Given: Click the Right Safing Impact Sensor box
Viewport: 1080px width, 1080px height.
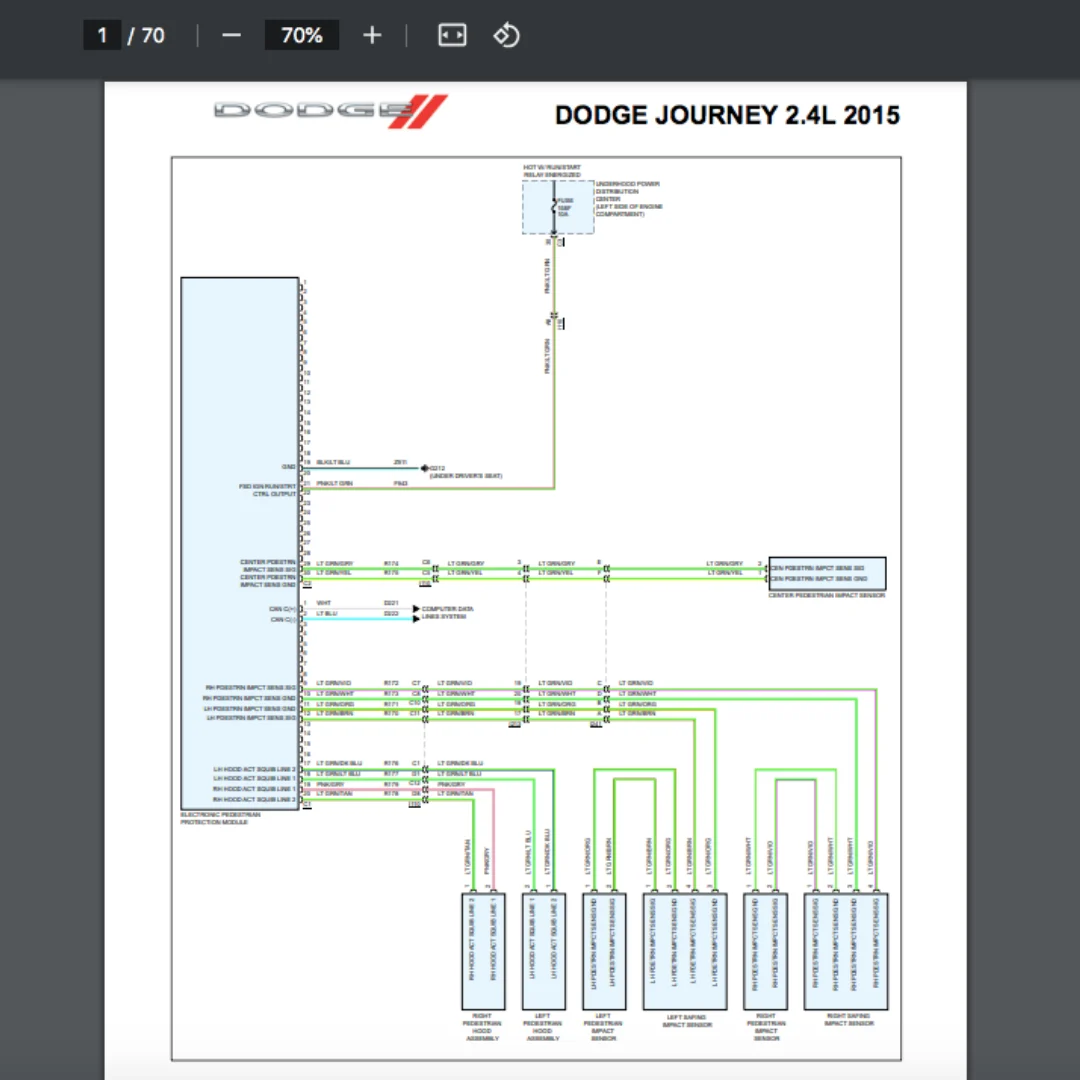Looking at the screenshot, I should coord(846,951).
